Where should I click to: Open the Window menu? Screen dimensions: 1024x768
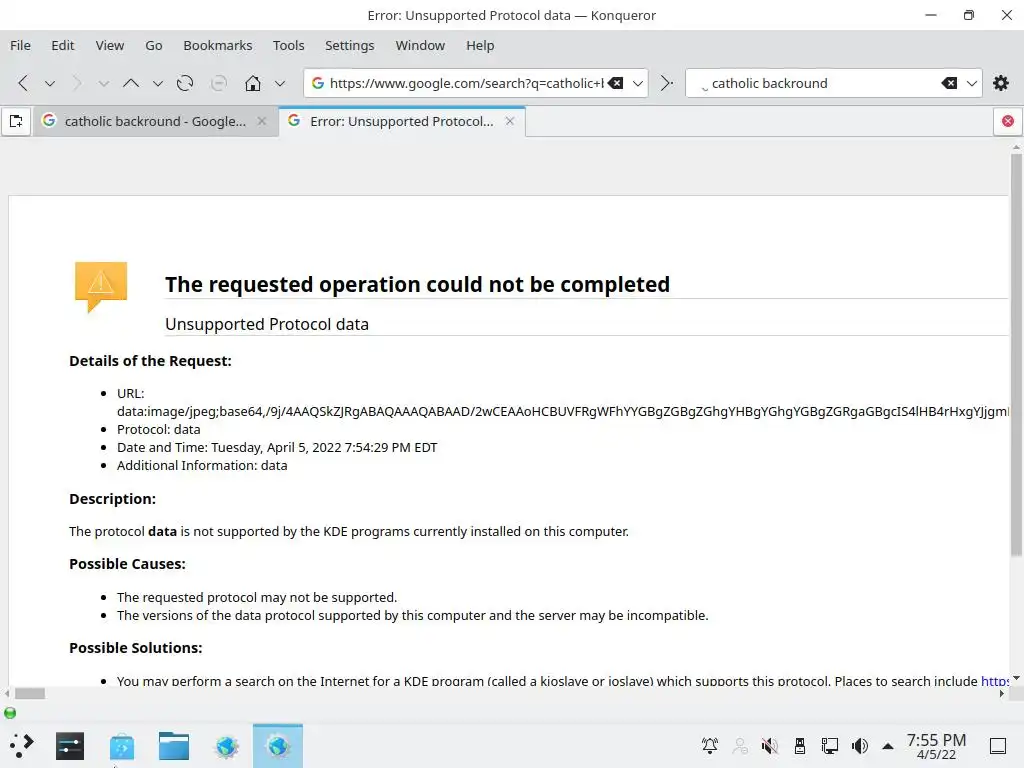tap(420, 46)
